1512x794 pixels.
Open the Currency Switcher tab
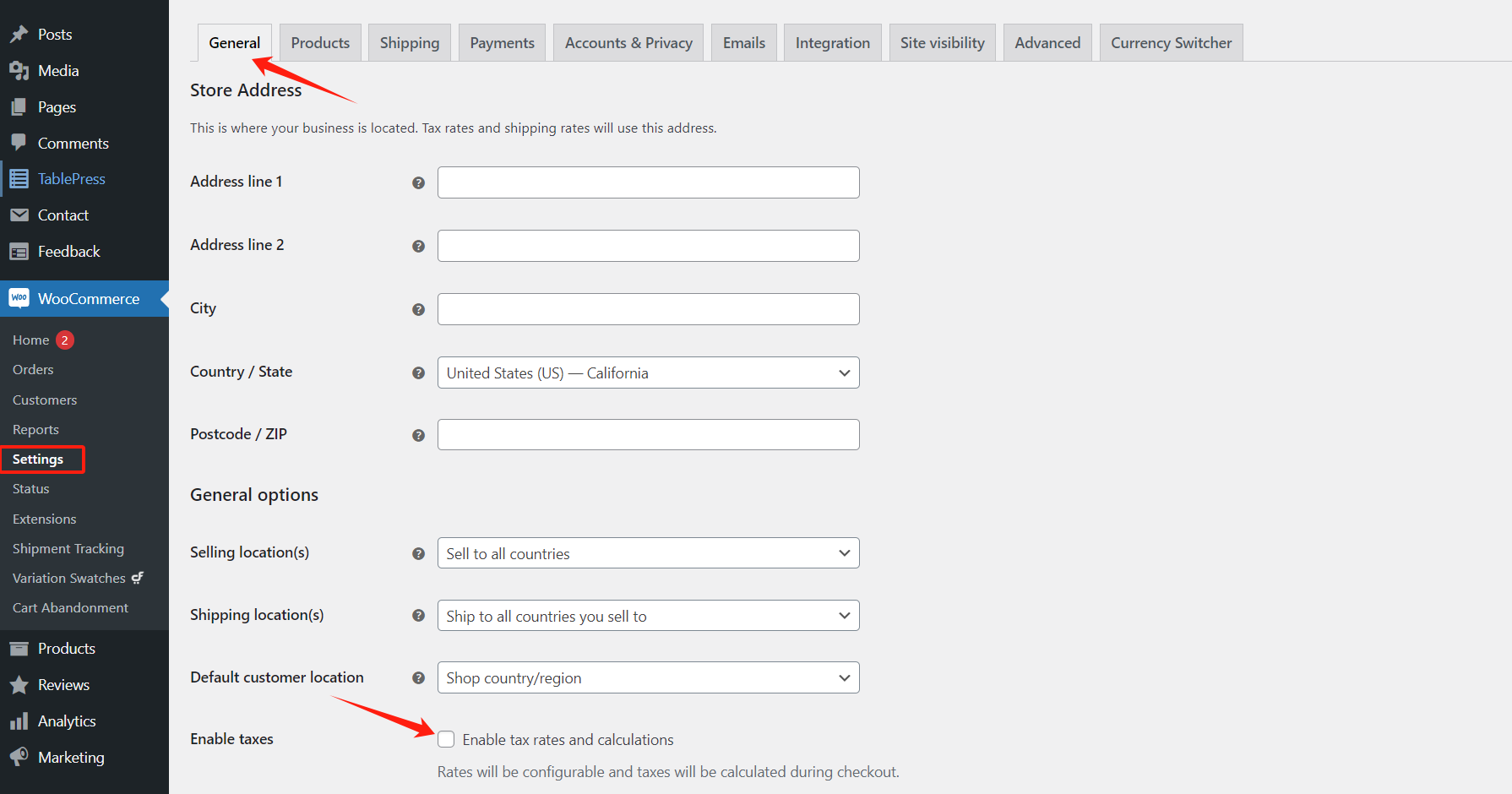(1171, 43)
